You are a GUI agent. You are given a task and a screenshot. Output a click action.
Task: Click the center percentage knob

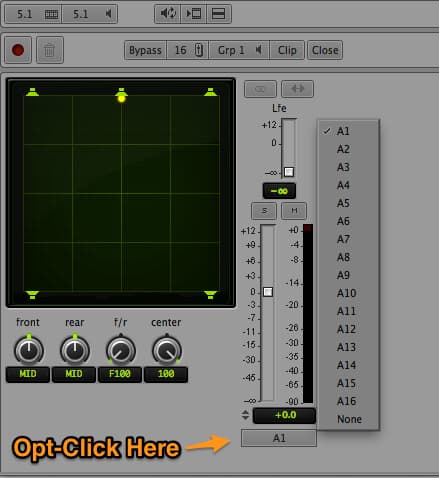click(167, 351)
